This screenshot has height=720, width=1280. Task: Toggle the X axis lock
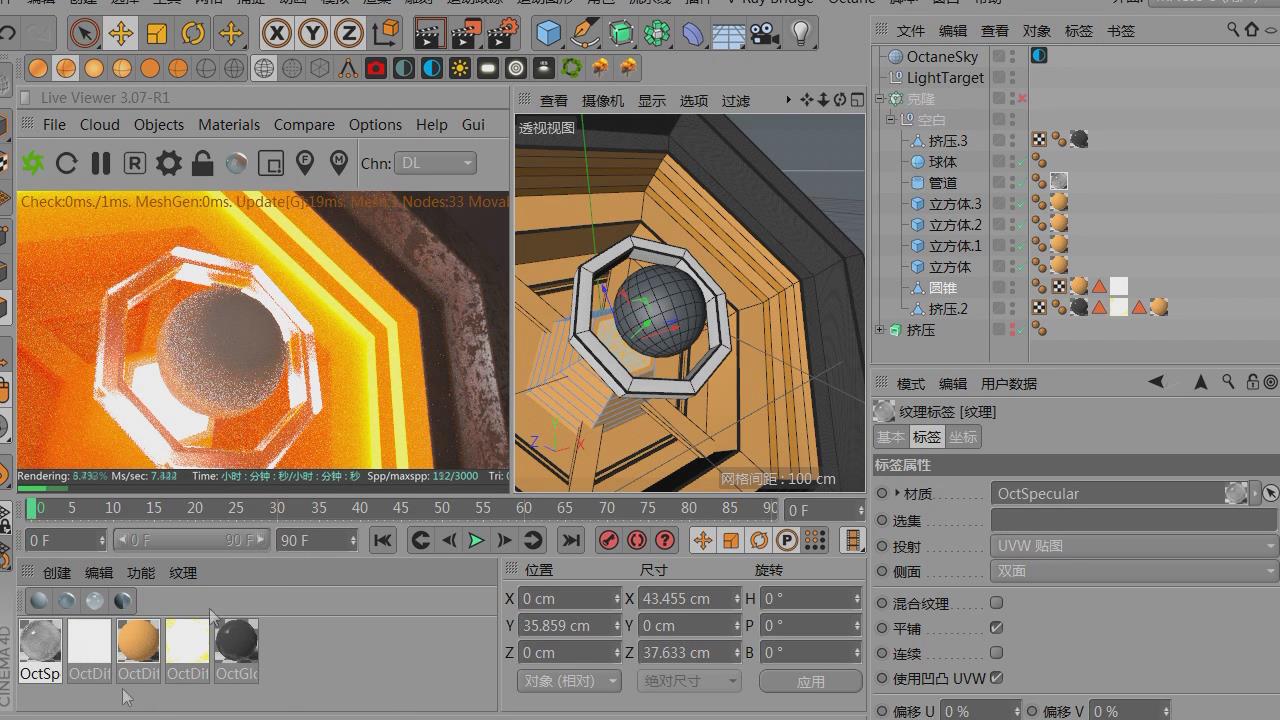point(277,33)
